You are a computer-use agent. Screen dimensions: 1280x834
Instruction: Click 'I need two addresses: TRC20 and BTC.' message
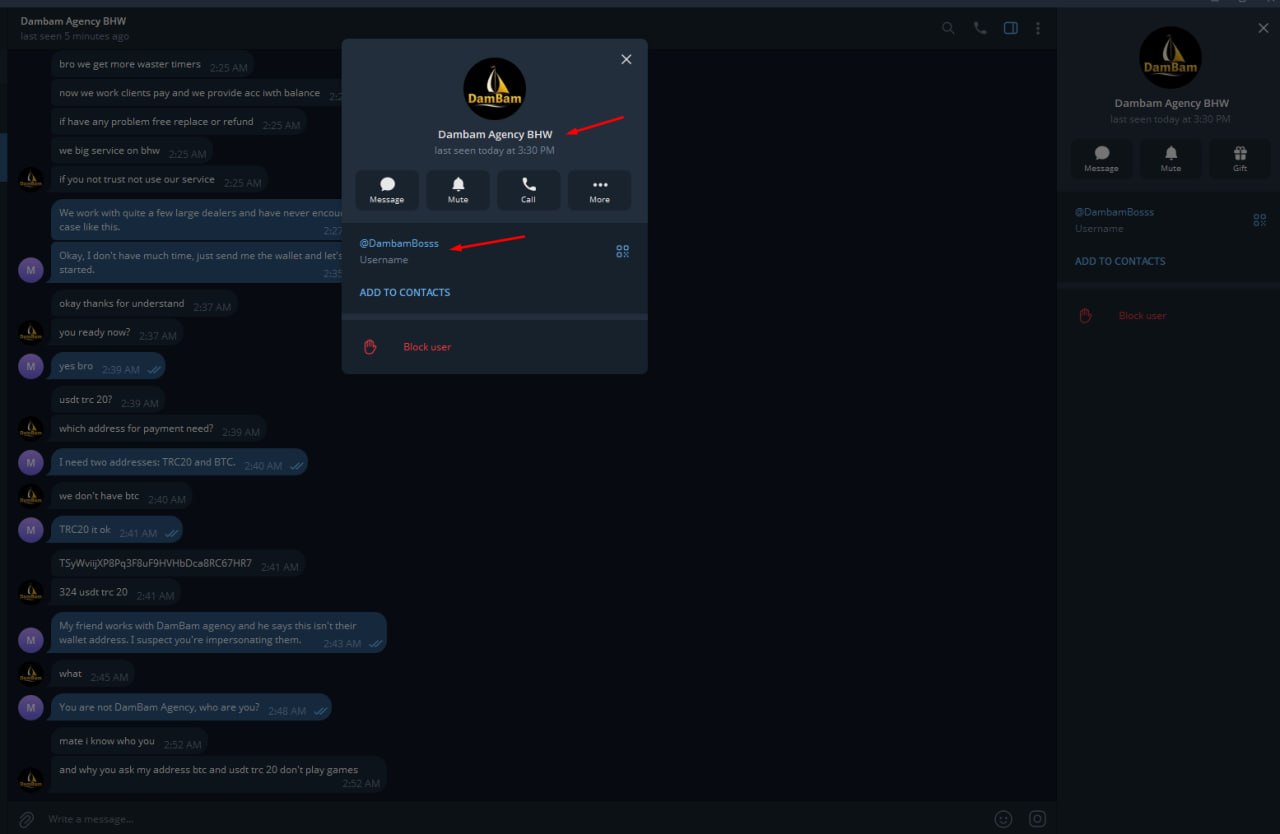coord(179,464)
